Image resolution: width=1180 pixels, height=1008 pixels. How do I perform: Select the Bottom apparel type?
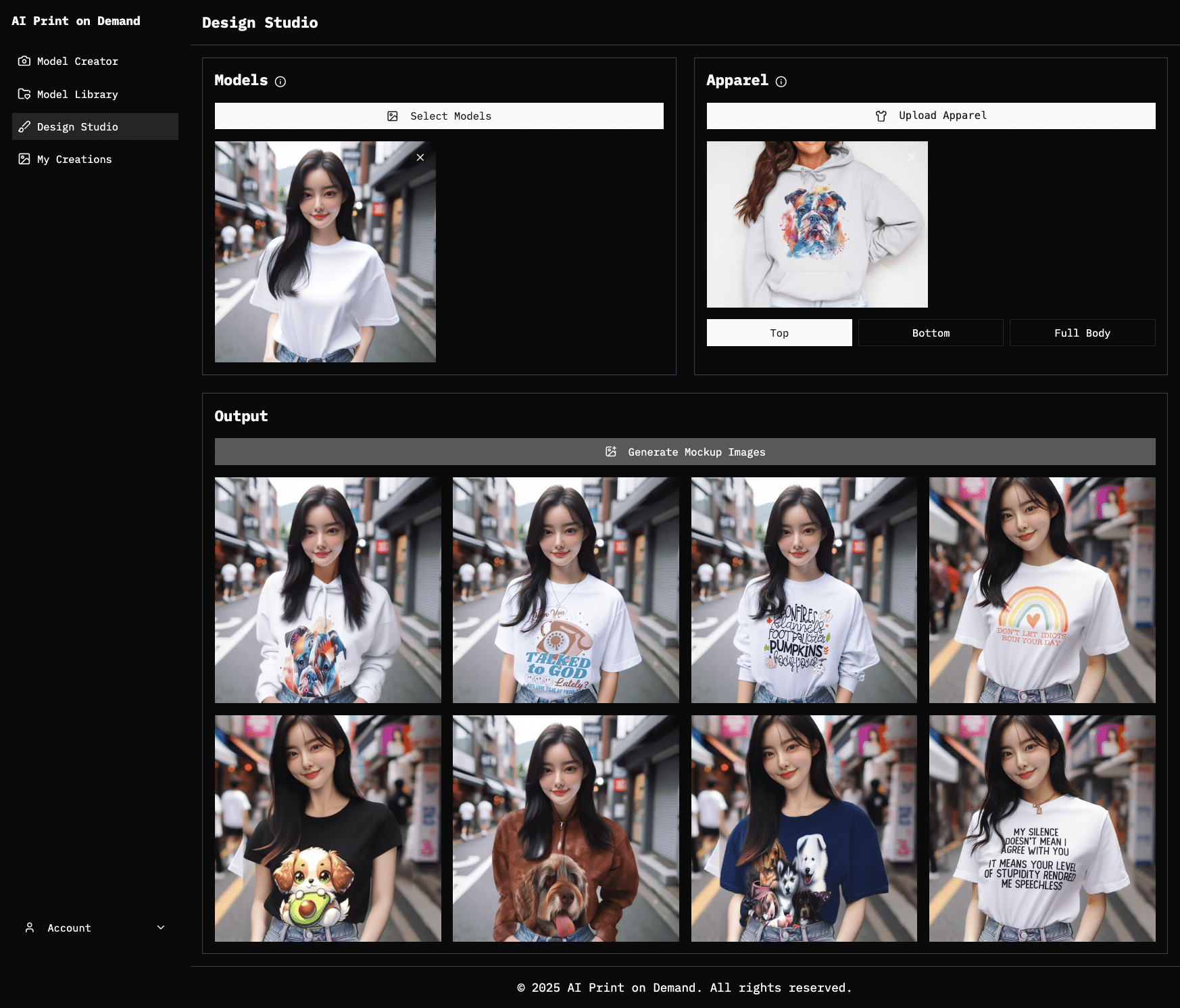click(931, 333)
